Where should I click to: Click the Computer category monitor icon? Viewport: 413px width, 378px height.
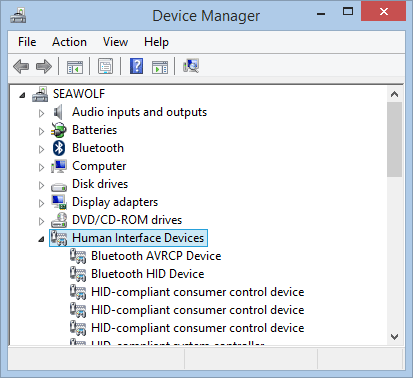tap(59, 166)
